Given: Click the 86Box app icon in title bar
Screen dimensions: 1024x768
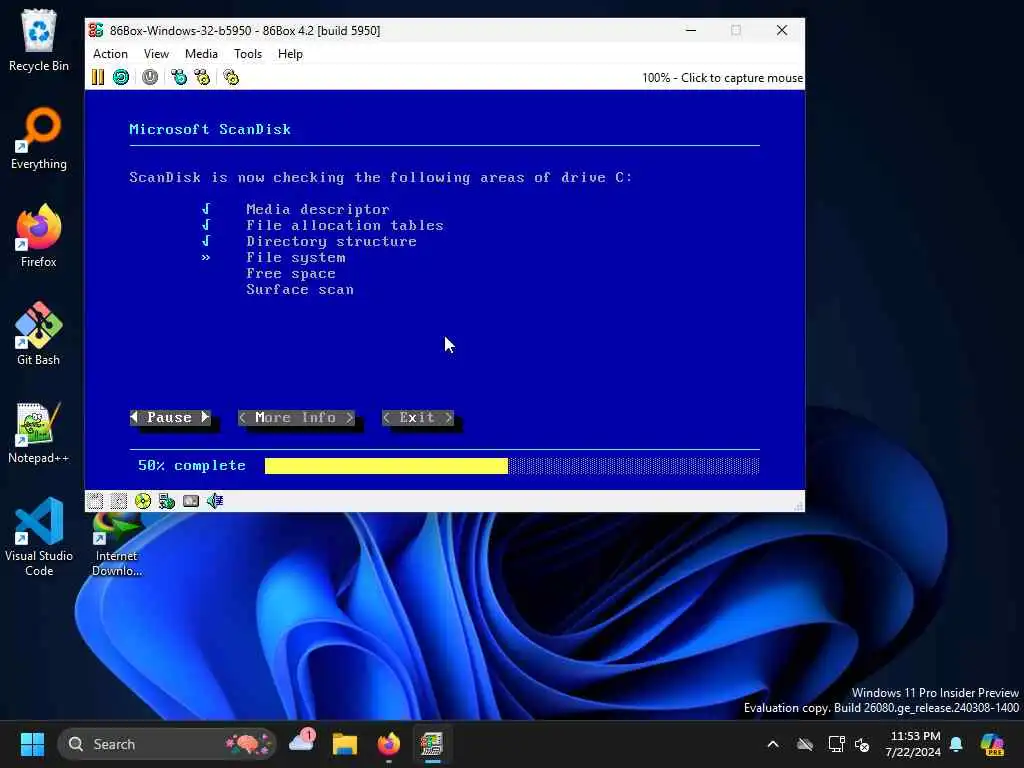Looking at the screenshot, I should click(x=96, y=30).
